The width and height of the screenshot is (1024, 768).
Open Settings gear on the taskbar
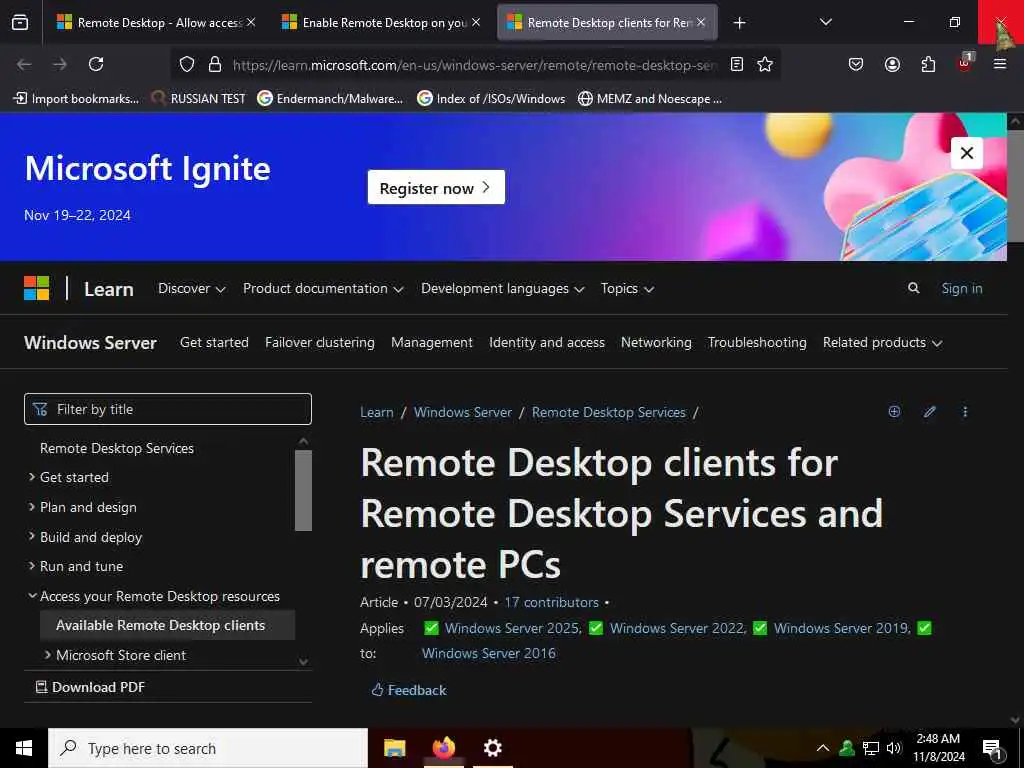492,748
